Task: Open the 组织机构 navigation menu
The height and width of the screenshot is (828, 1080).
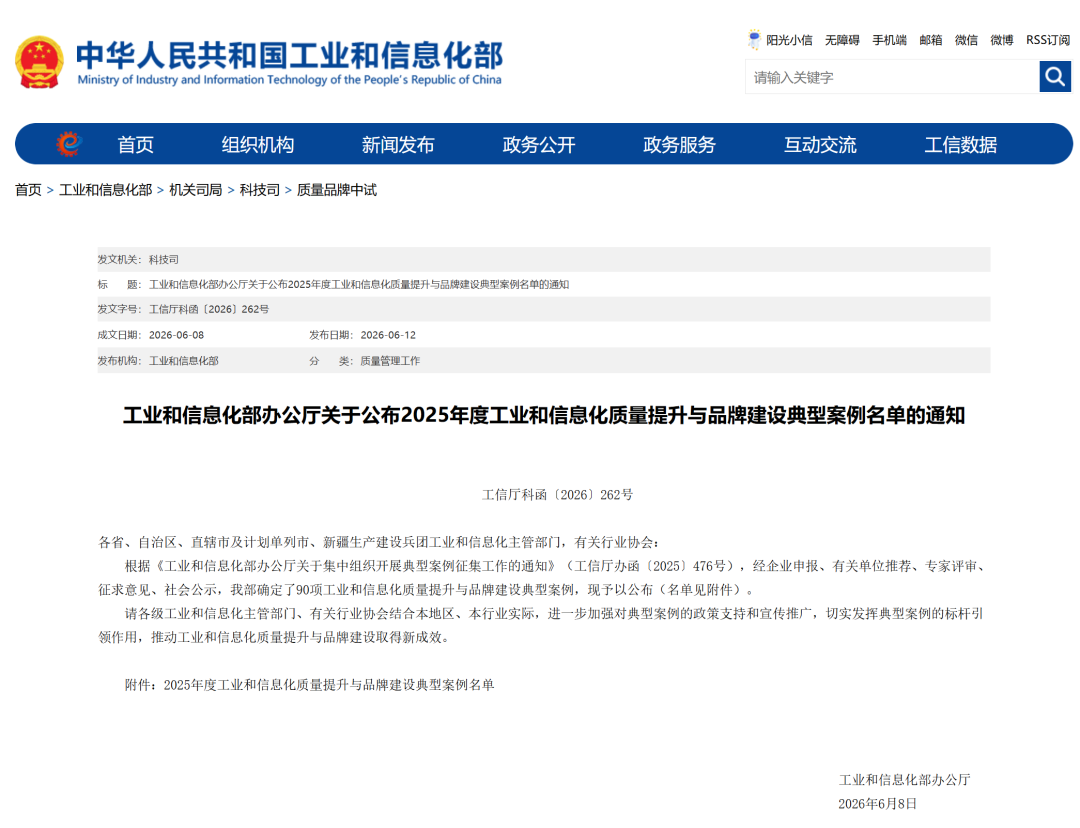Action: 258,145
